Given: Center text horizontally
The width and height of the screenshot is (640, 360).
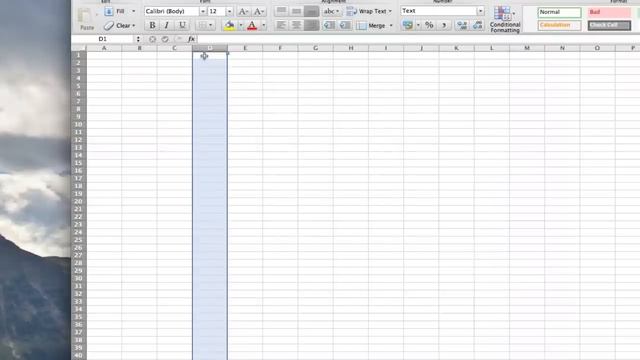Looking at the screenshot, I should pyautogui.click(x=296, y=25).
